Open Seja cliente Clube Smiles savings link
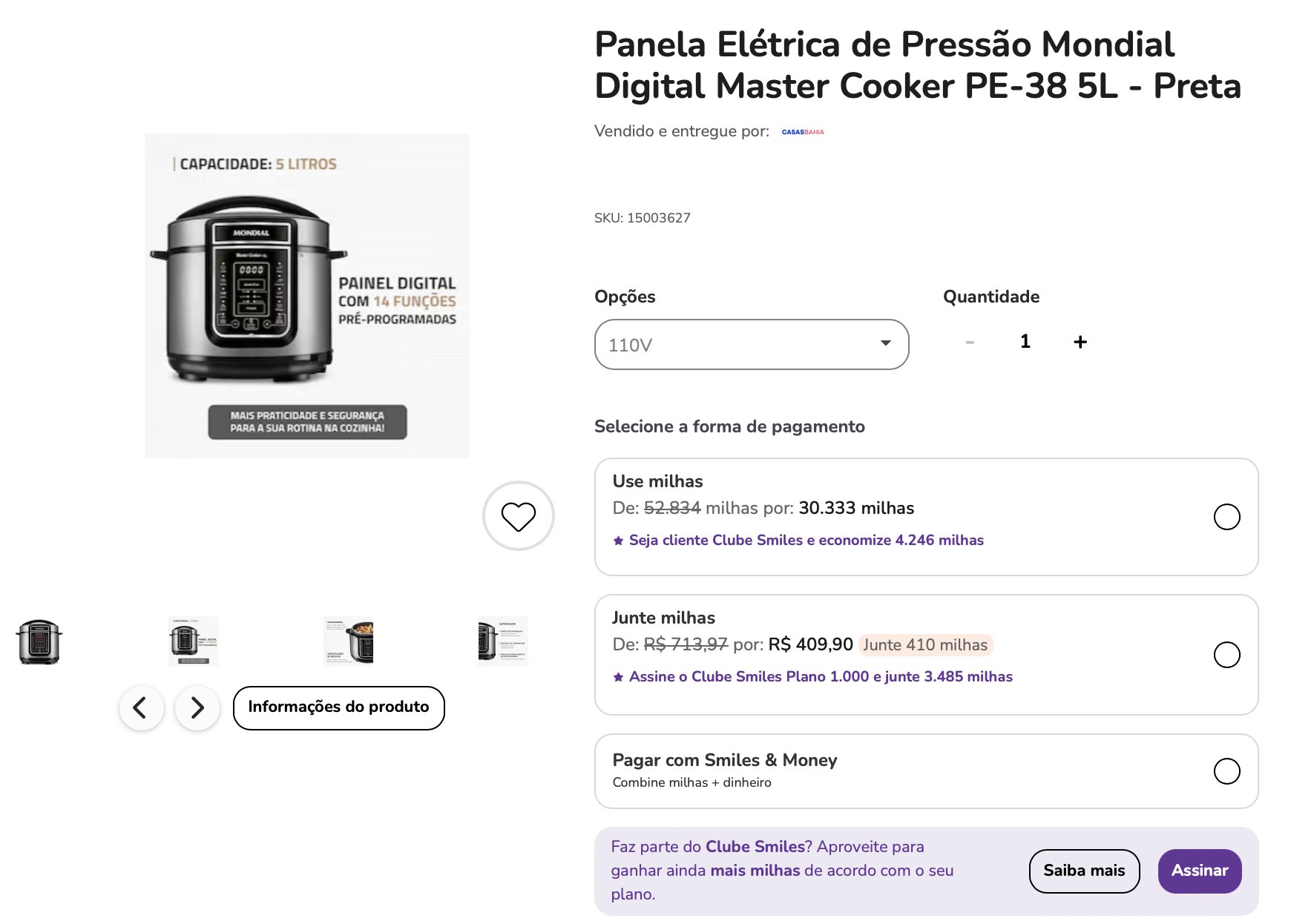The height and width of the screenshot is (924, 1291). pos(807,541)
